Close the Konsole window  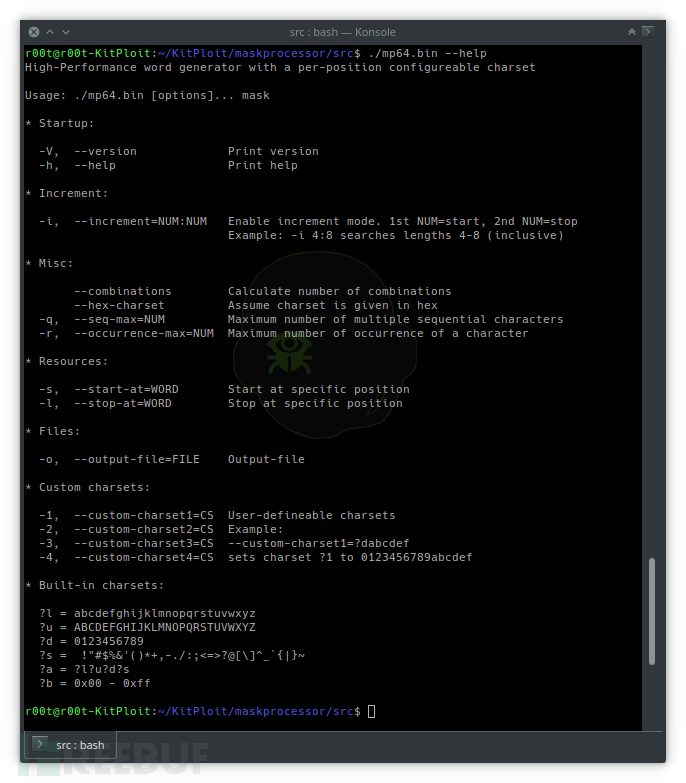click(x=34, y=32)
